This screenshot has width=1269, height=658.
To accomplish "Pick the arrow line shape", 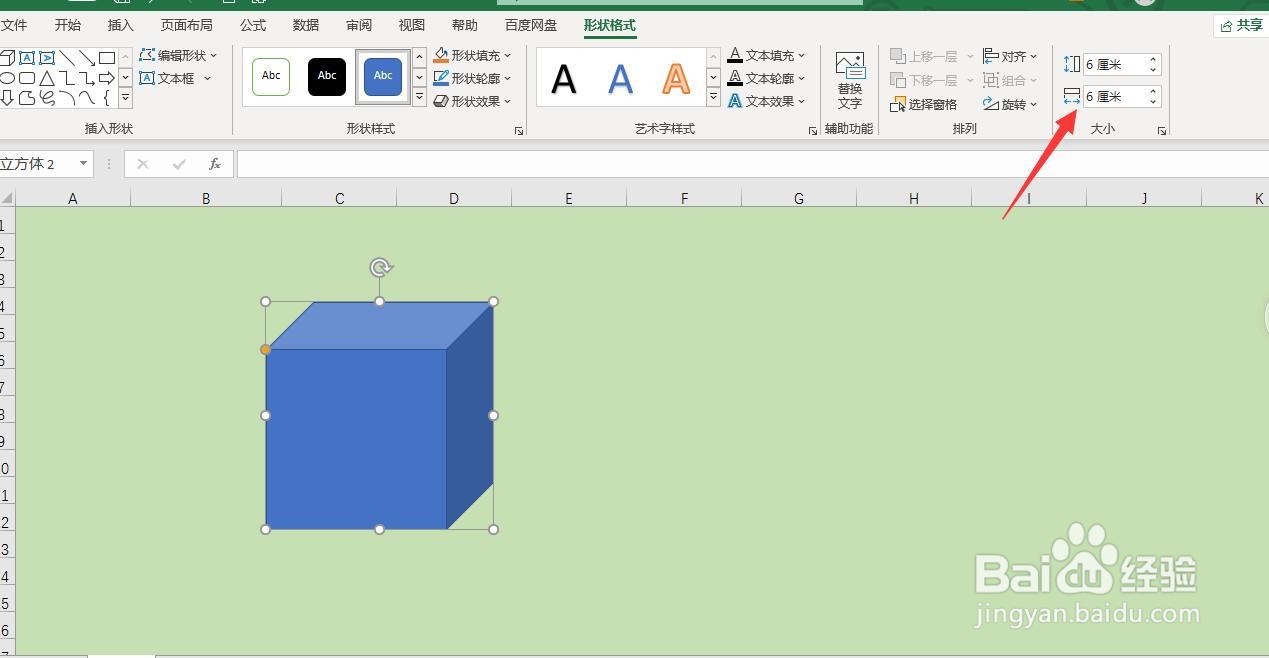I will click(87, 58).
